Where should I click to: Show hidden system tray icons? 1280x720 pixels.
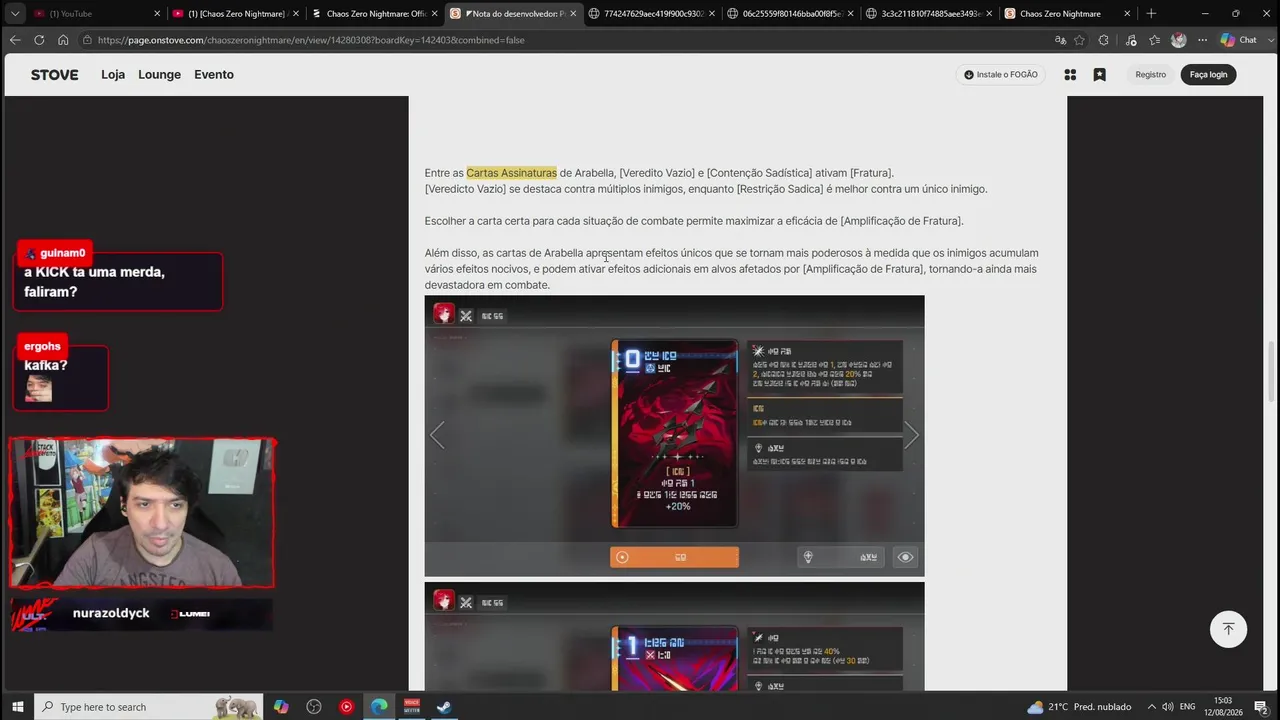click(x=1151, y=707)
